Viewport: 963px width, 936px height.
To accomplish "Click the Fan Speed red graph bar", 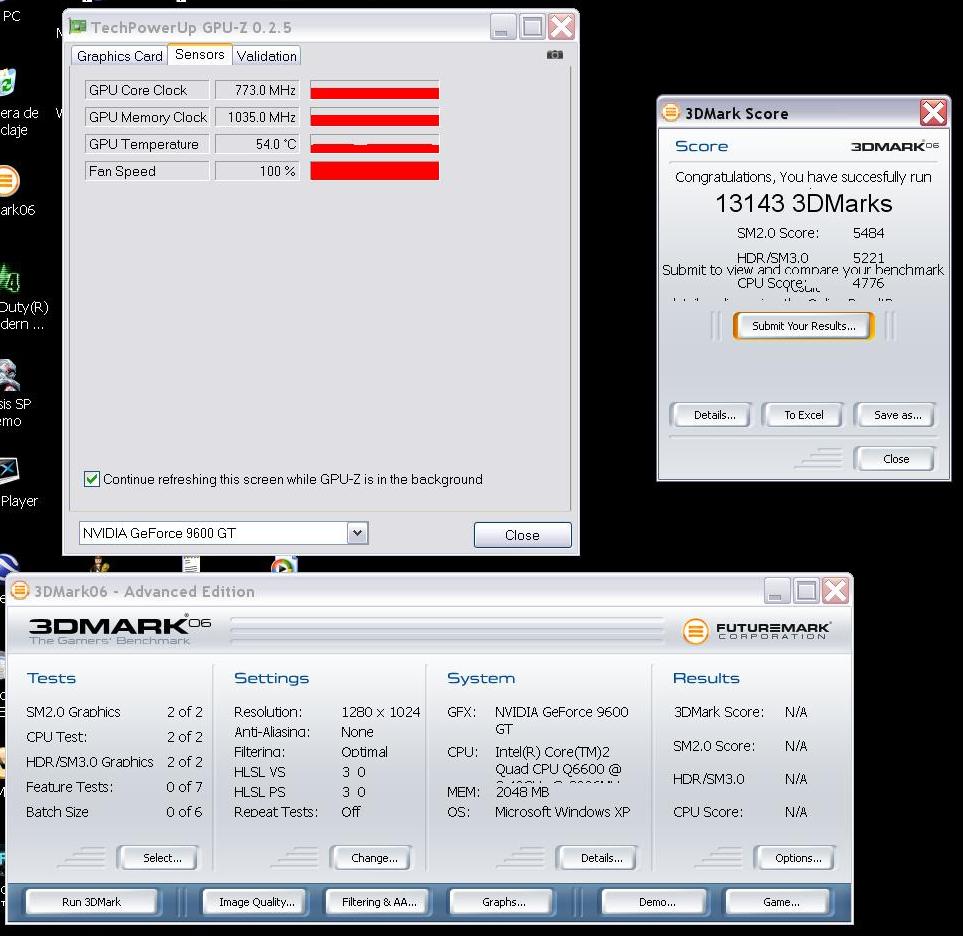I will (375, 171).
